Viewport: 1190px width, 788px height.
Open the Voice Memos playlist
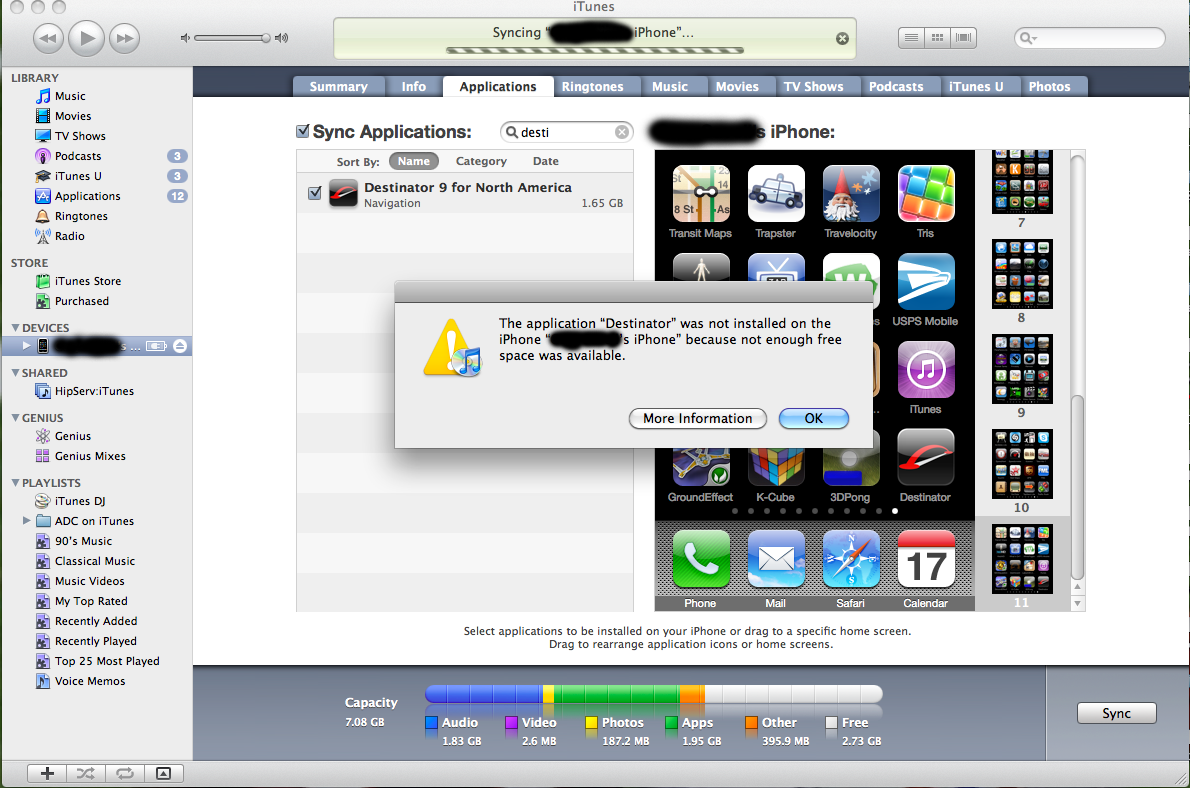click(90, 681)
